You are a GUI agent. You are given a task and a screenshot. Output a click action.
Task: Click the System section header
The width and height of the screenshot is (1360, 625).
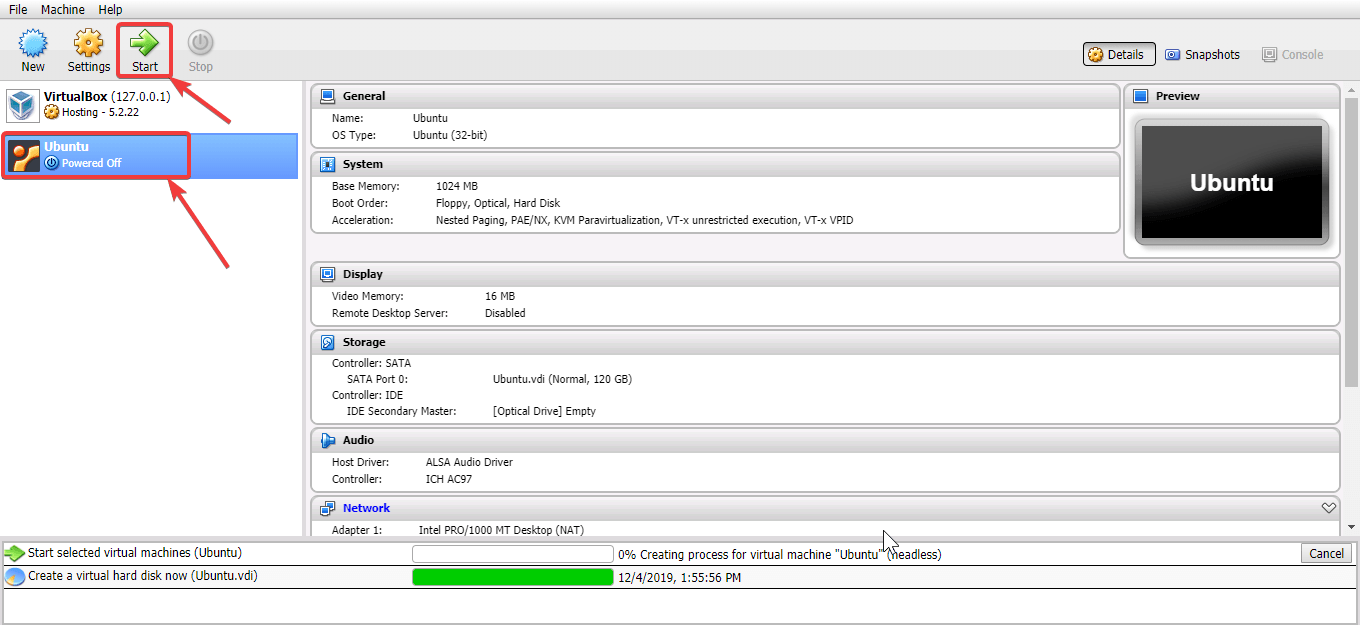pos(715,164)
